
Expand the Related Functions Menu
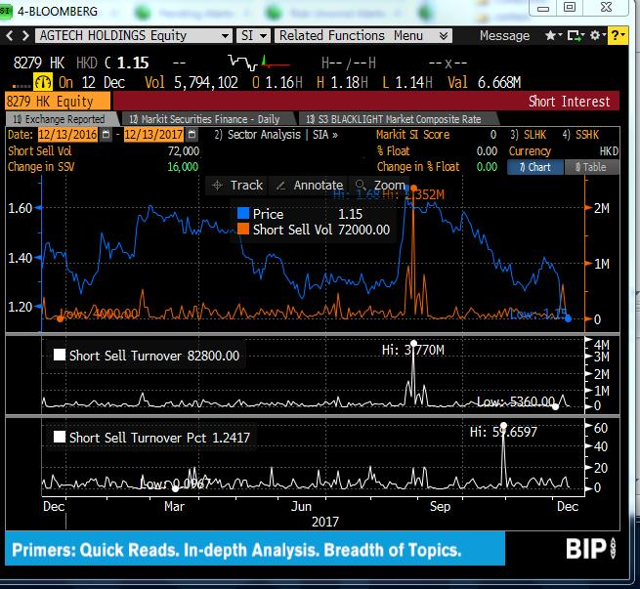(x=363, y=36)
